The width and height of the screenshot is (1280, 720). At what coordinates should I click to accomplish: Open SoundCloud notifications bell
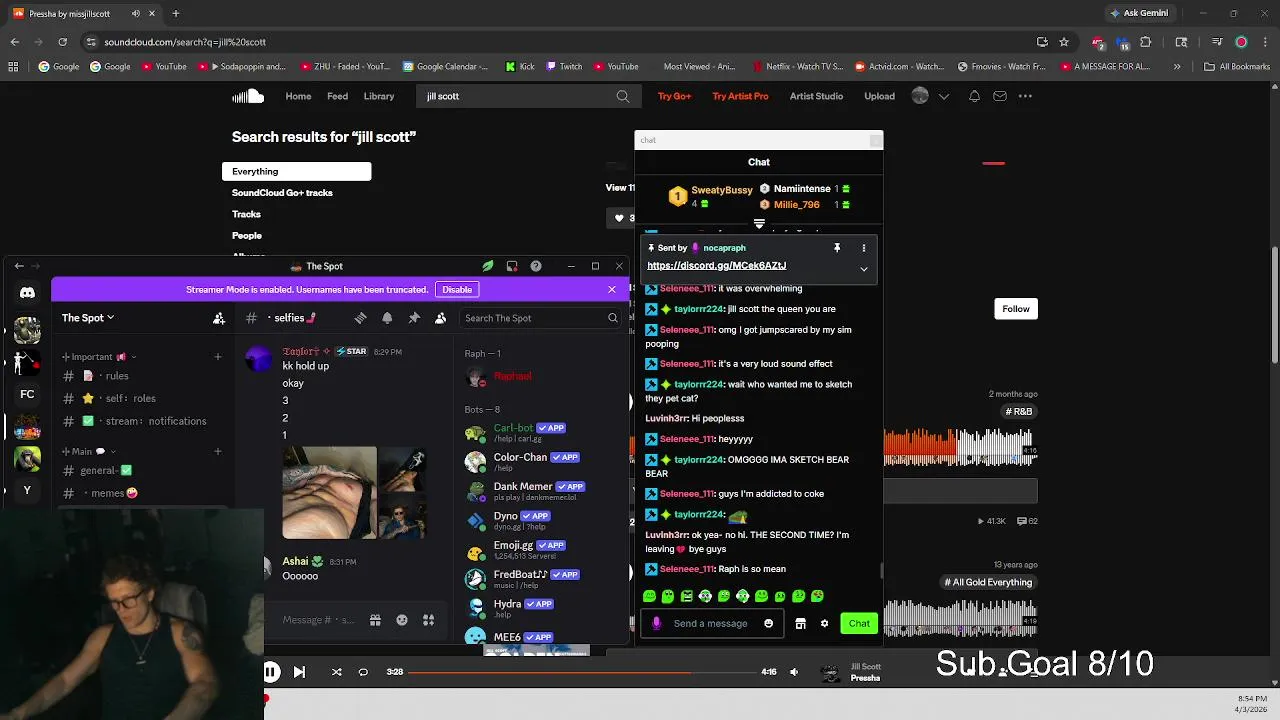click(974, 96)
